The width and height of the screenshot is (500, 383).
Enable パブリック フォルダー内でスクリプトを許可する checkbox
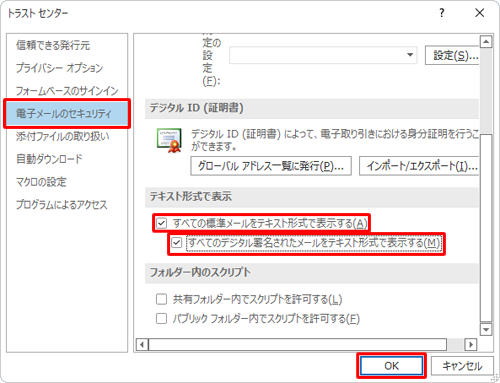pos(162,318)
